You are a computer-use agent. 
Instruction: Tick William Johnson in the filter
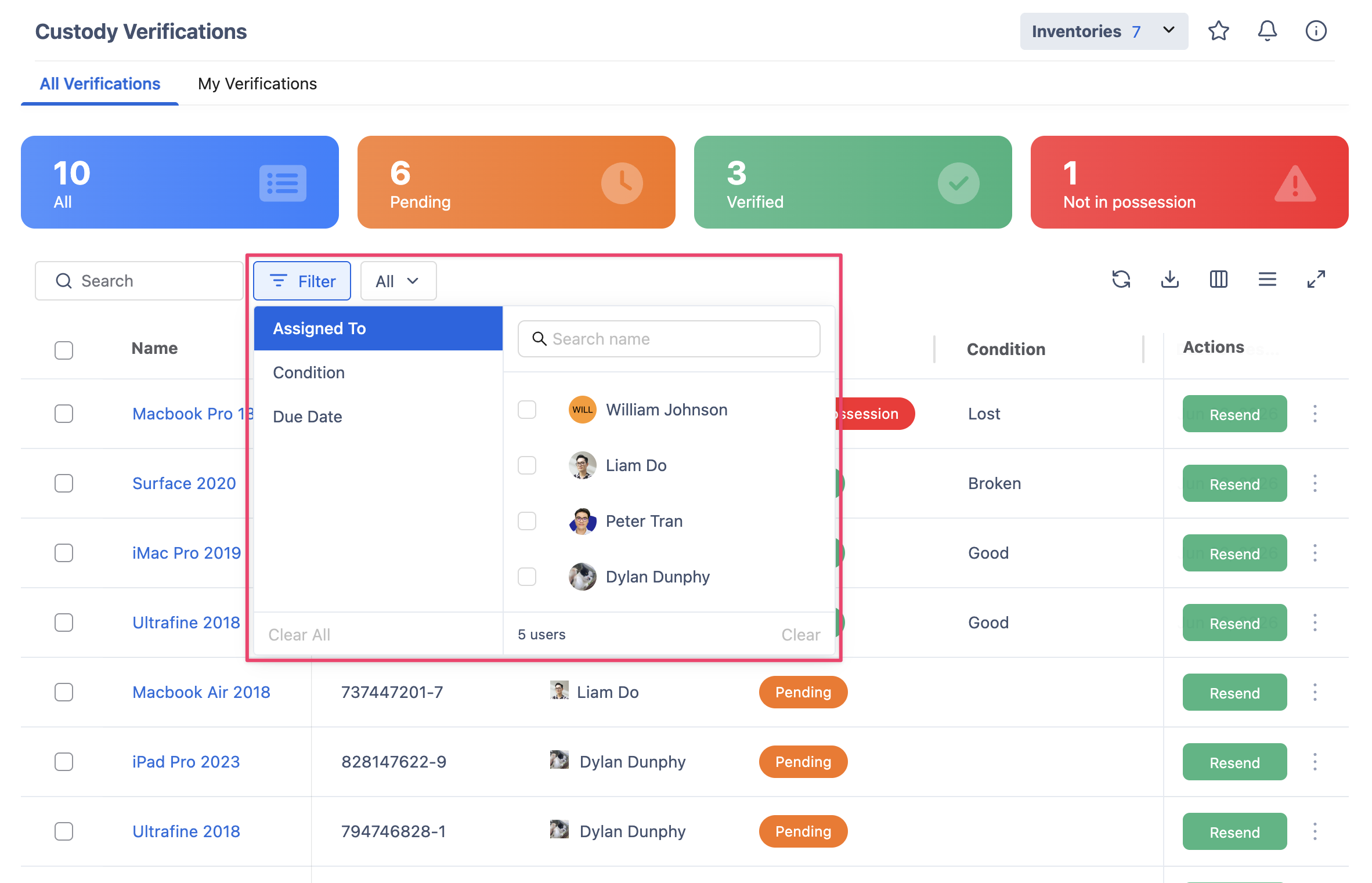click(527, 410)
